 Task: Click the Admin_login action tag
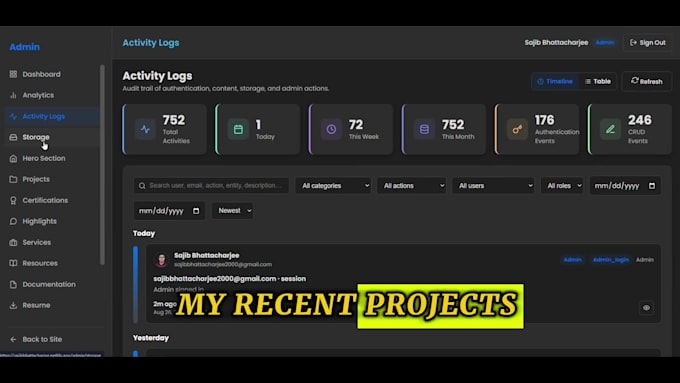(611, 260)
